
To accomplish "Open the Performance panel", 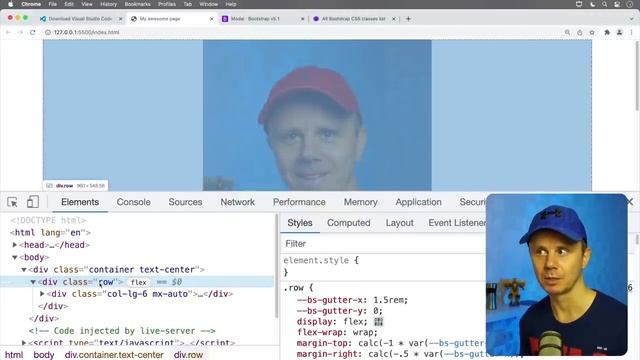I will [x=299, y=202].
